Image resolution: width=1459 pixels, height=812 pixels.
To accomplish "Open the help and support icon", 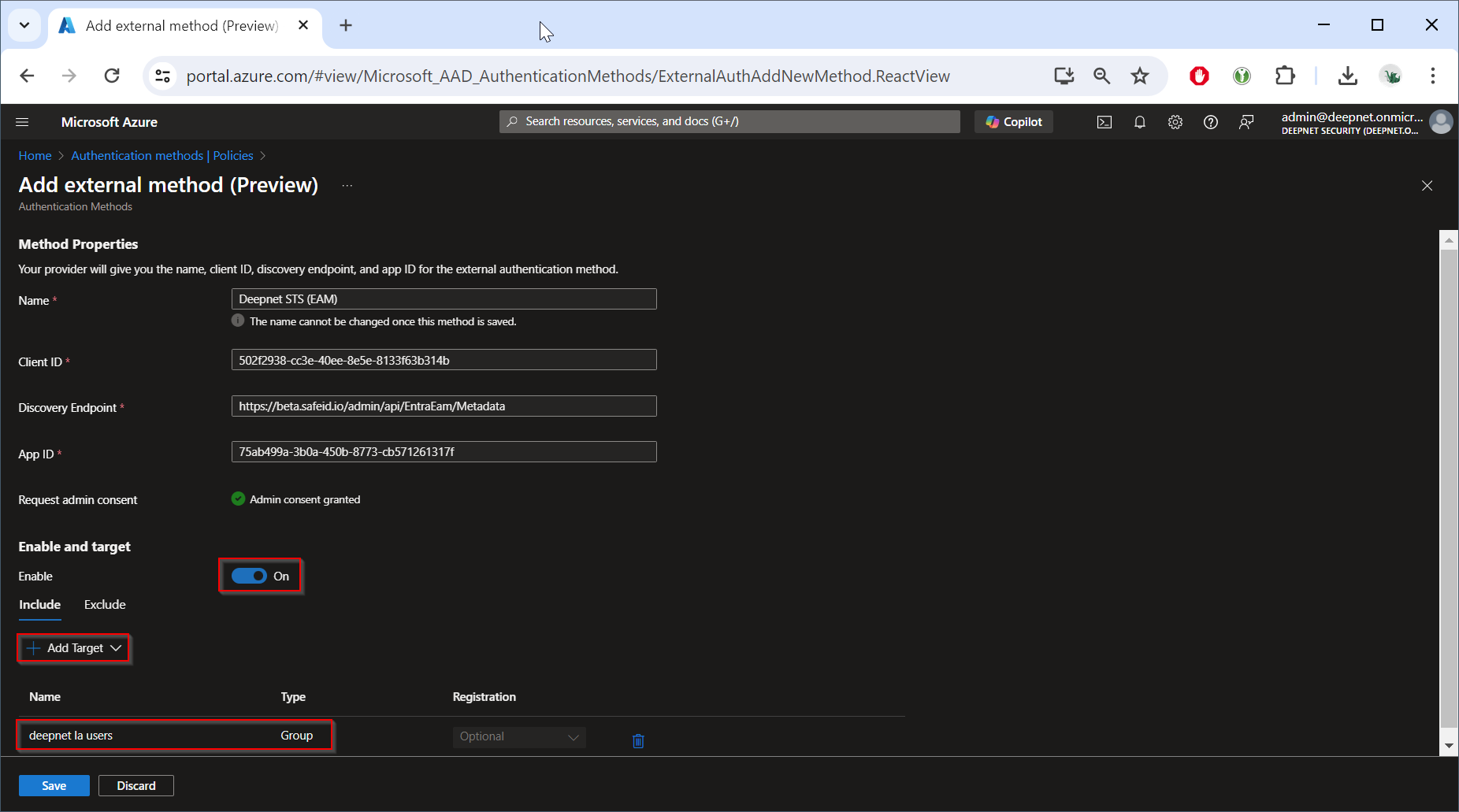I will (x=1211, y=122).
